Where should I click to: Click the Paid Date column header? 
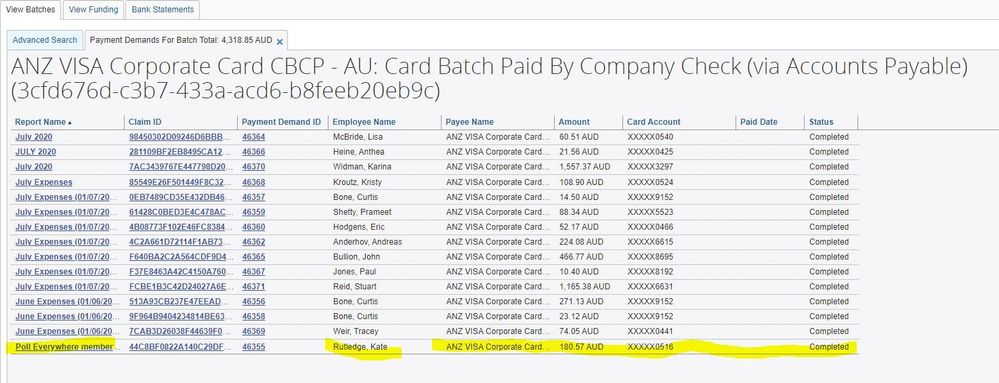point(759,122)
